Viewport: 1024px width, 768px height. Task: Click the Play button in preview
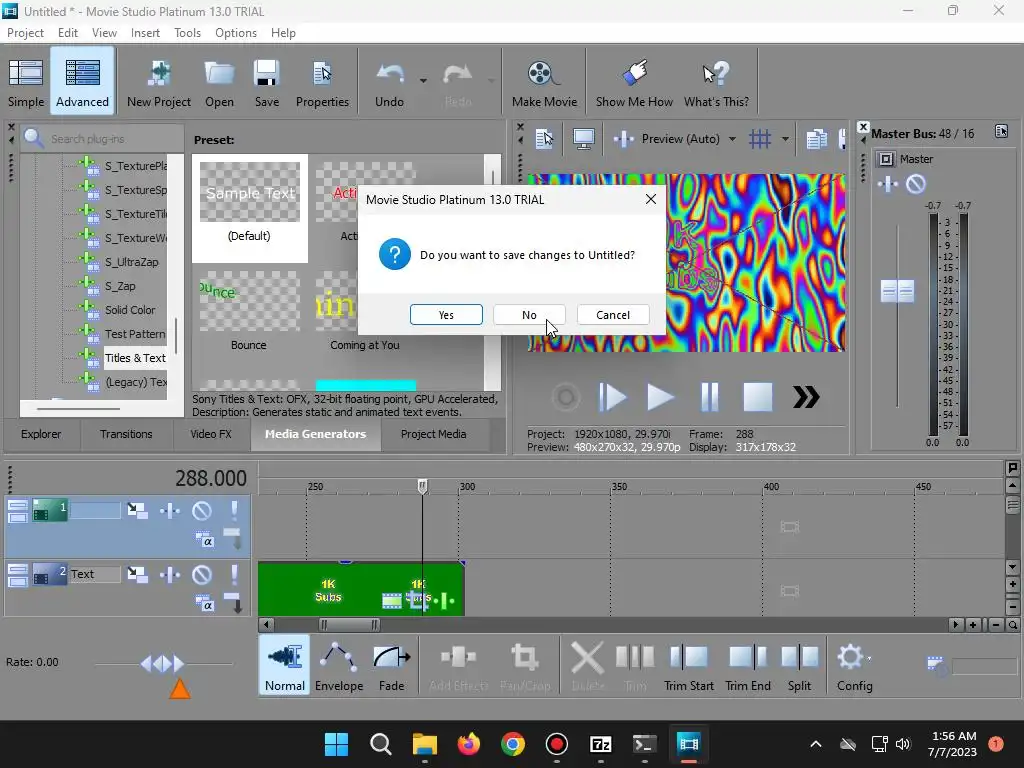coord(660,397)
